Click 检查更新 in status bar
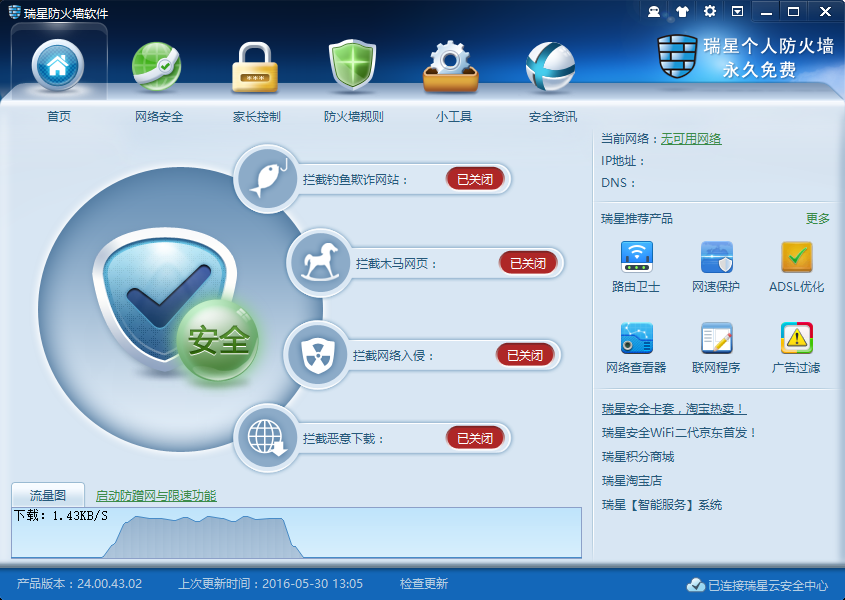845x600 pixels. (424, 584)
